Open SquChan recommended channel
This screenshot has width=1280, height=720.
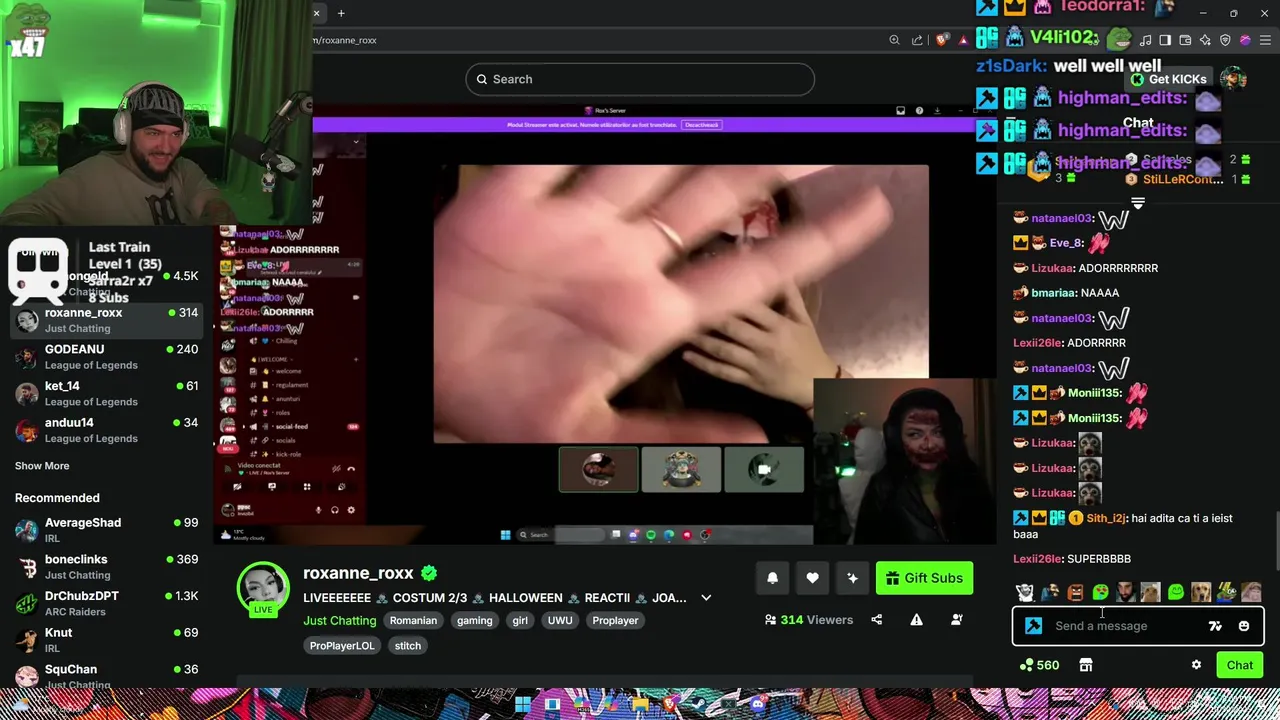click(x=107, y=676)
